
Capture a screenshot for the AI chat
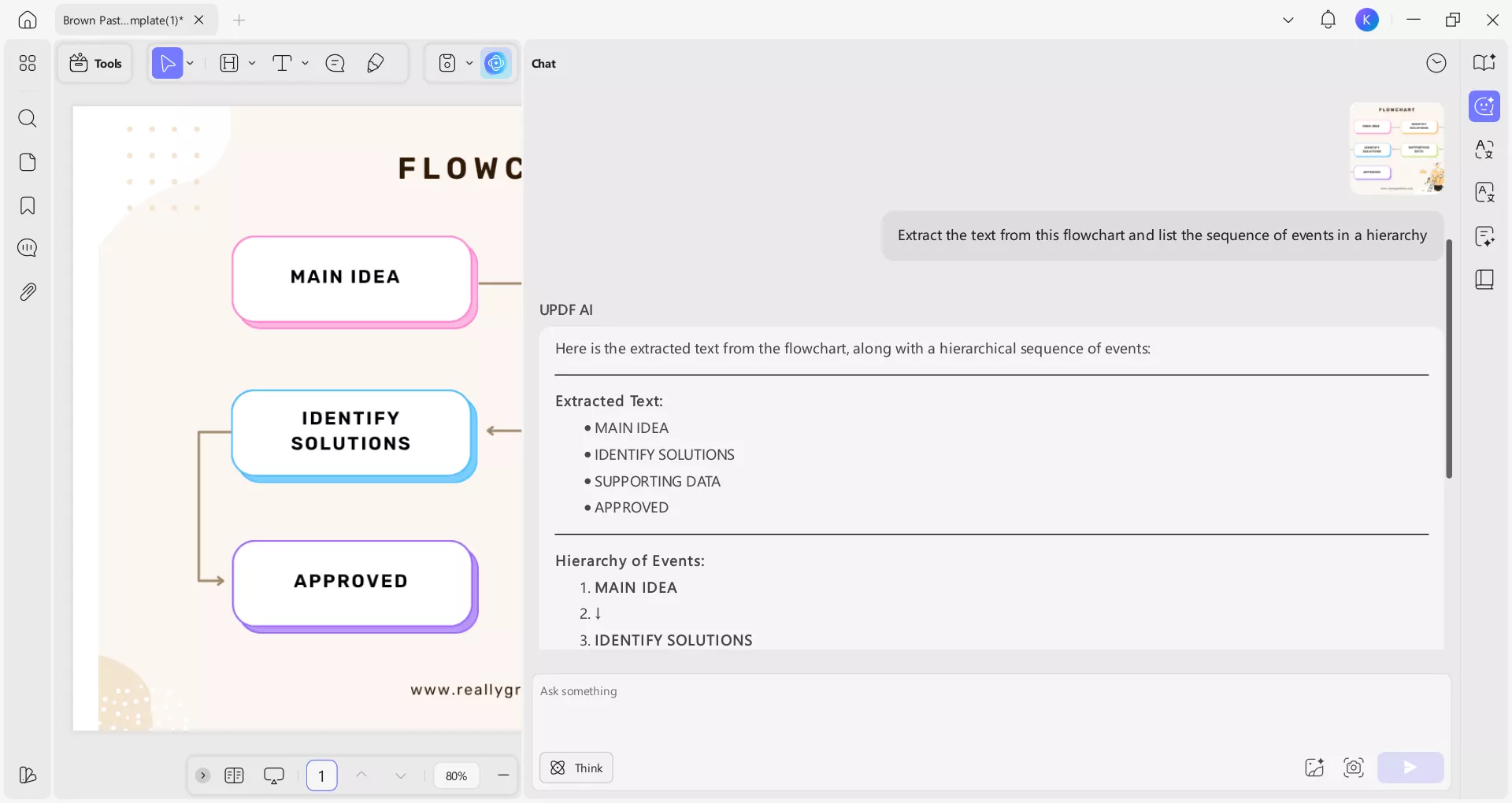pos(1354,768)
